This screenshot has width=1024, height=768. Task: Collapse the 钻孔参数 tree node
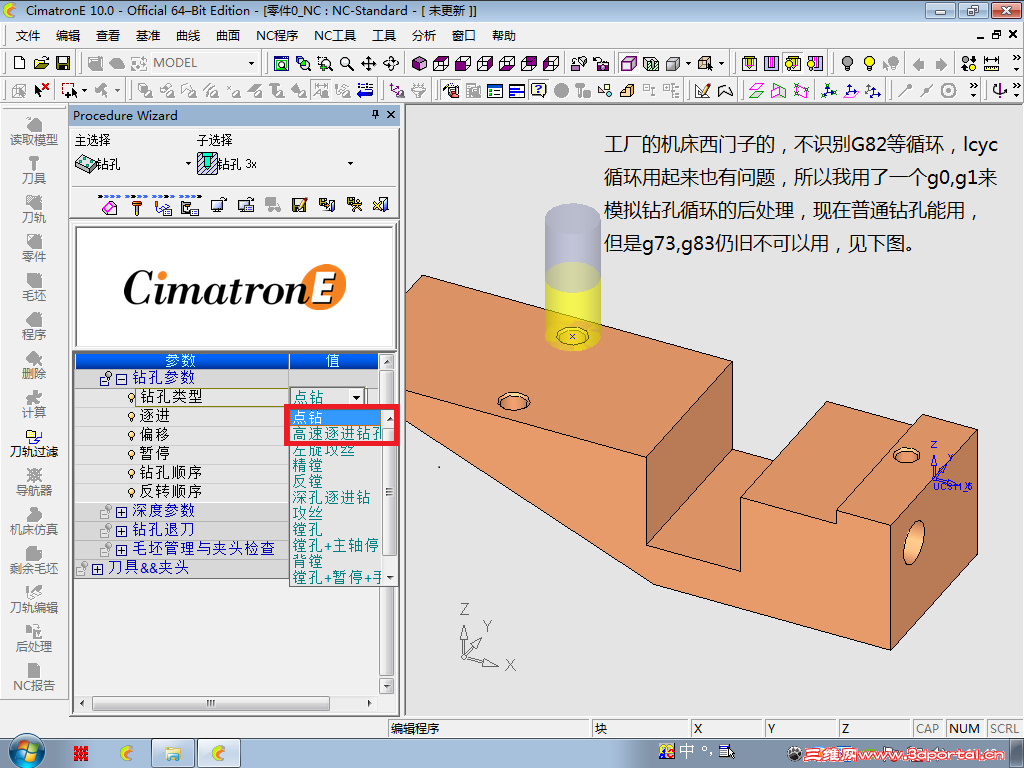[121, 379]
